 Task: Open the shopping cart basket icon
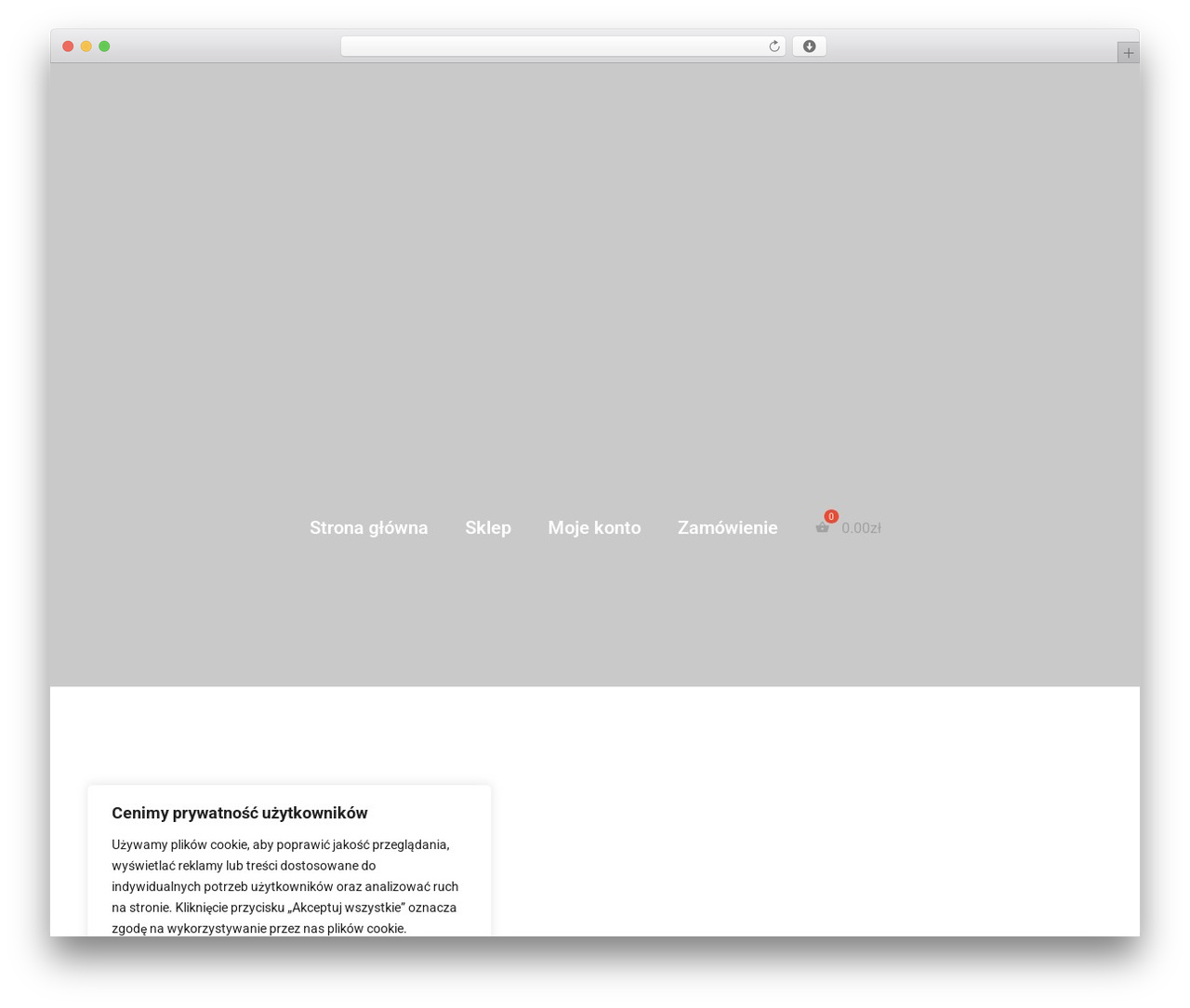(822, 528)
